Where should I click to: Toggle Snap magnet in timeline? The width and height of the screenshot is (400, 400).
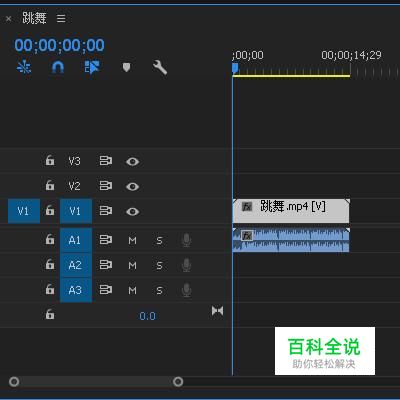pos(58,67)
